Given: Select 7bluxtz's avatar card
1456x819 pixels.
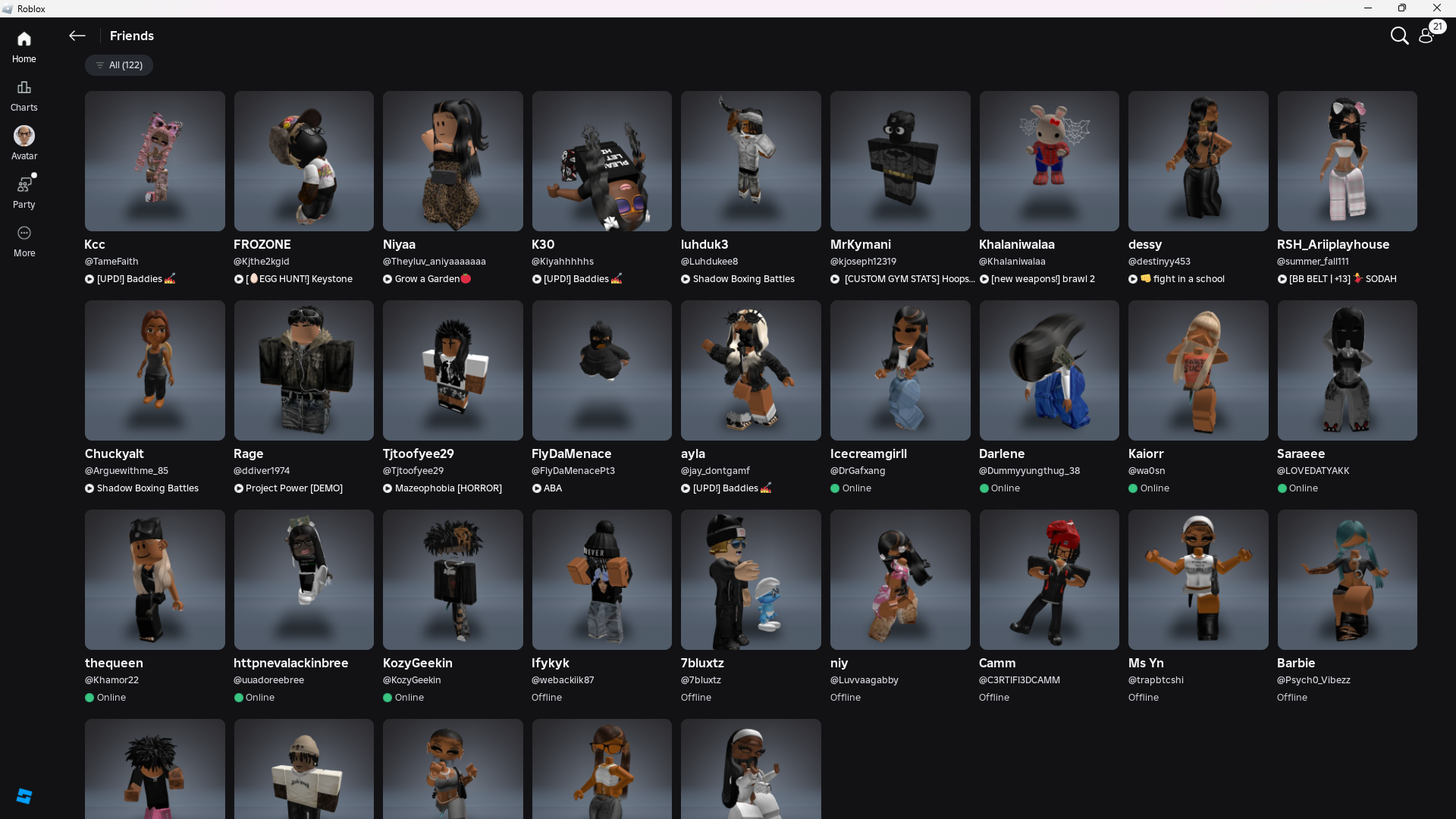Looking at the screenshot, I should point(751,579).
